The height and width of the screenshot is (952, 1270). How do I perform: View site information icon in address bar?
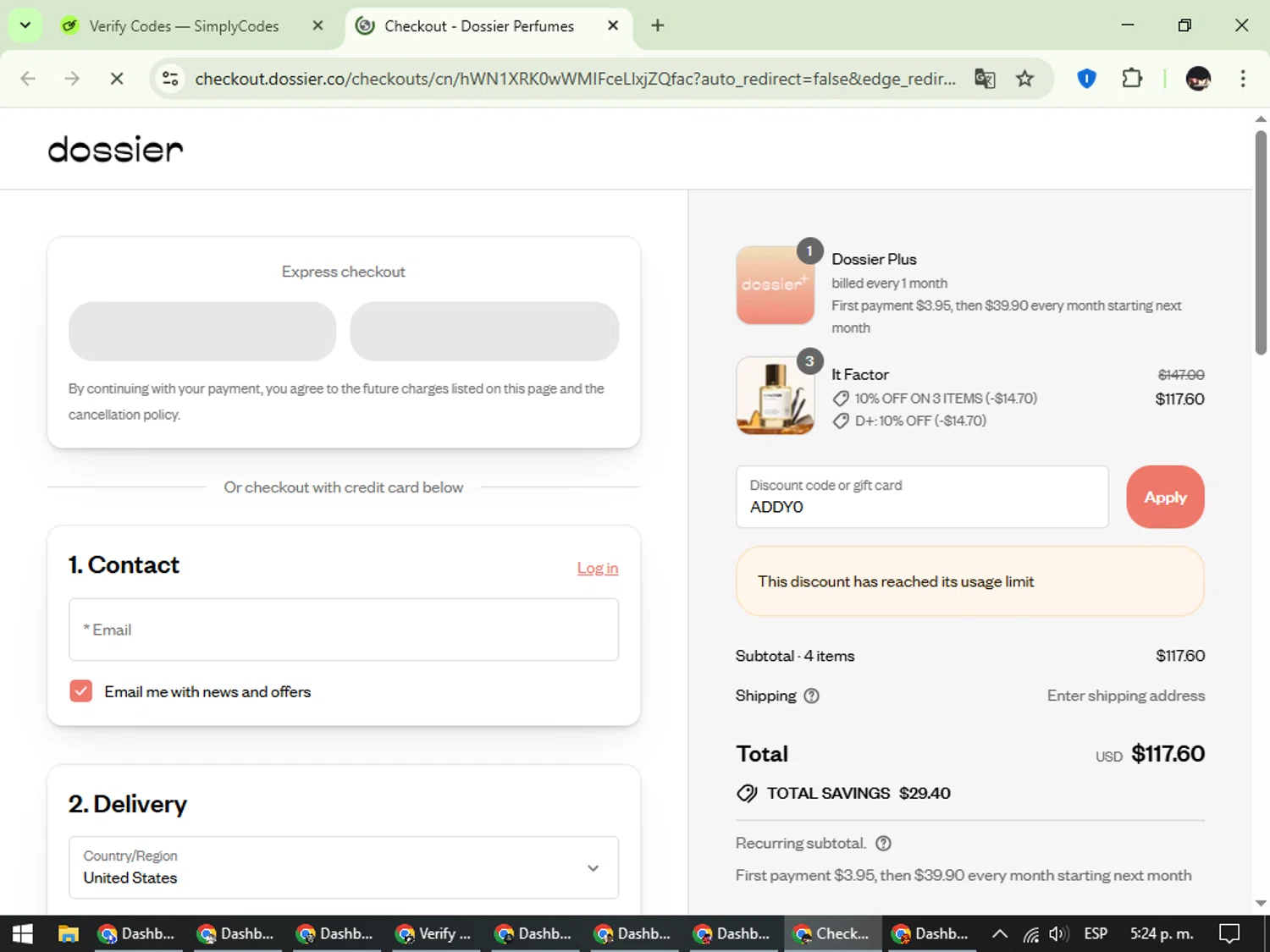pyautogui.click(x=170, y=79)
